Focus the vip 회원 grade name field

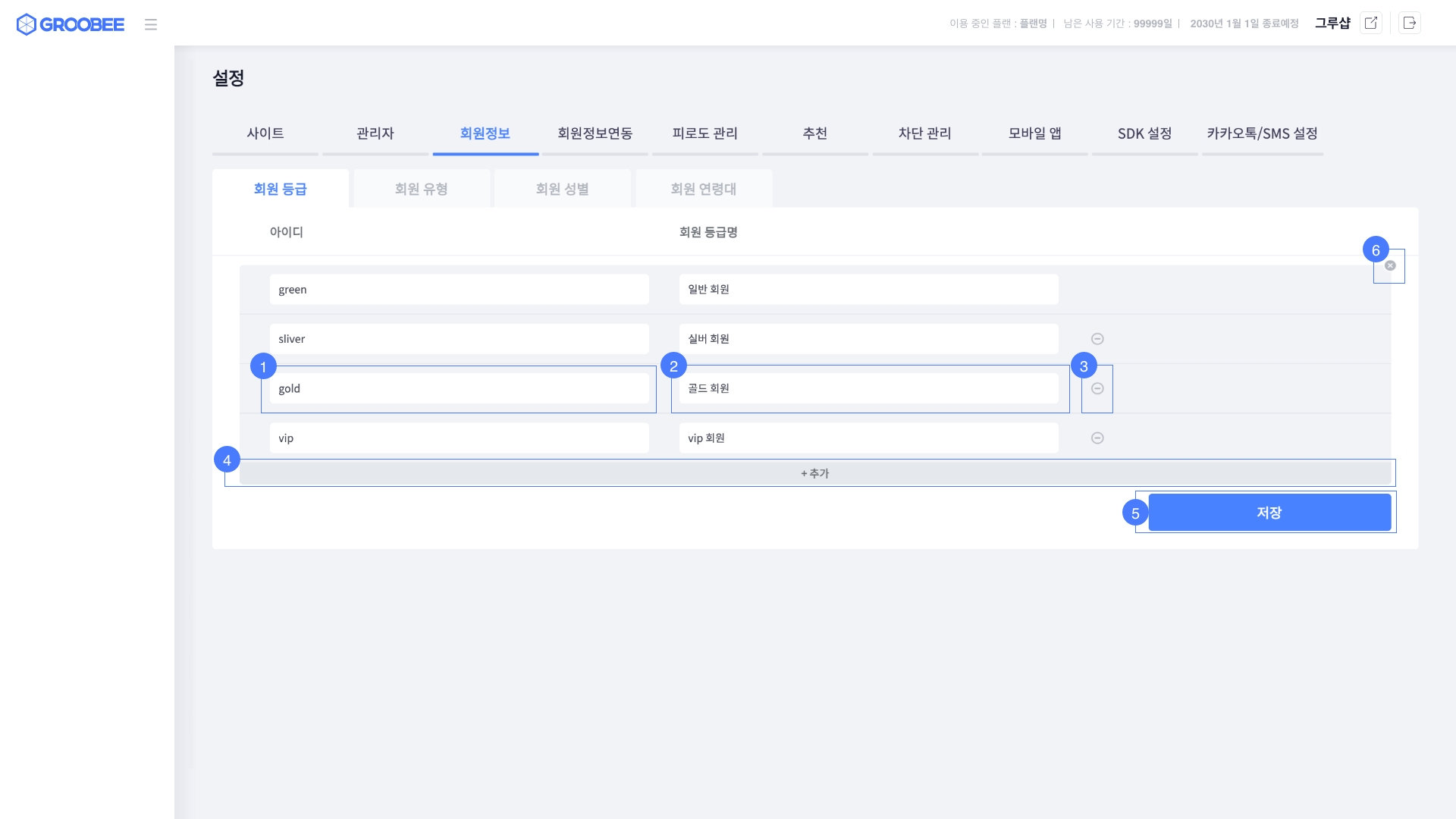pyautogui.click(x=868, y=438)
